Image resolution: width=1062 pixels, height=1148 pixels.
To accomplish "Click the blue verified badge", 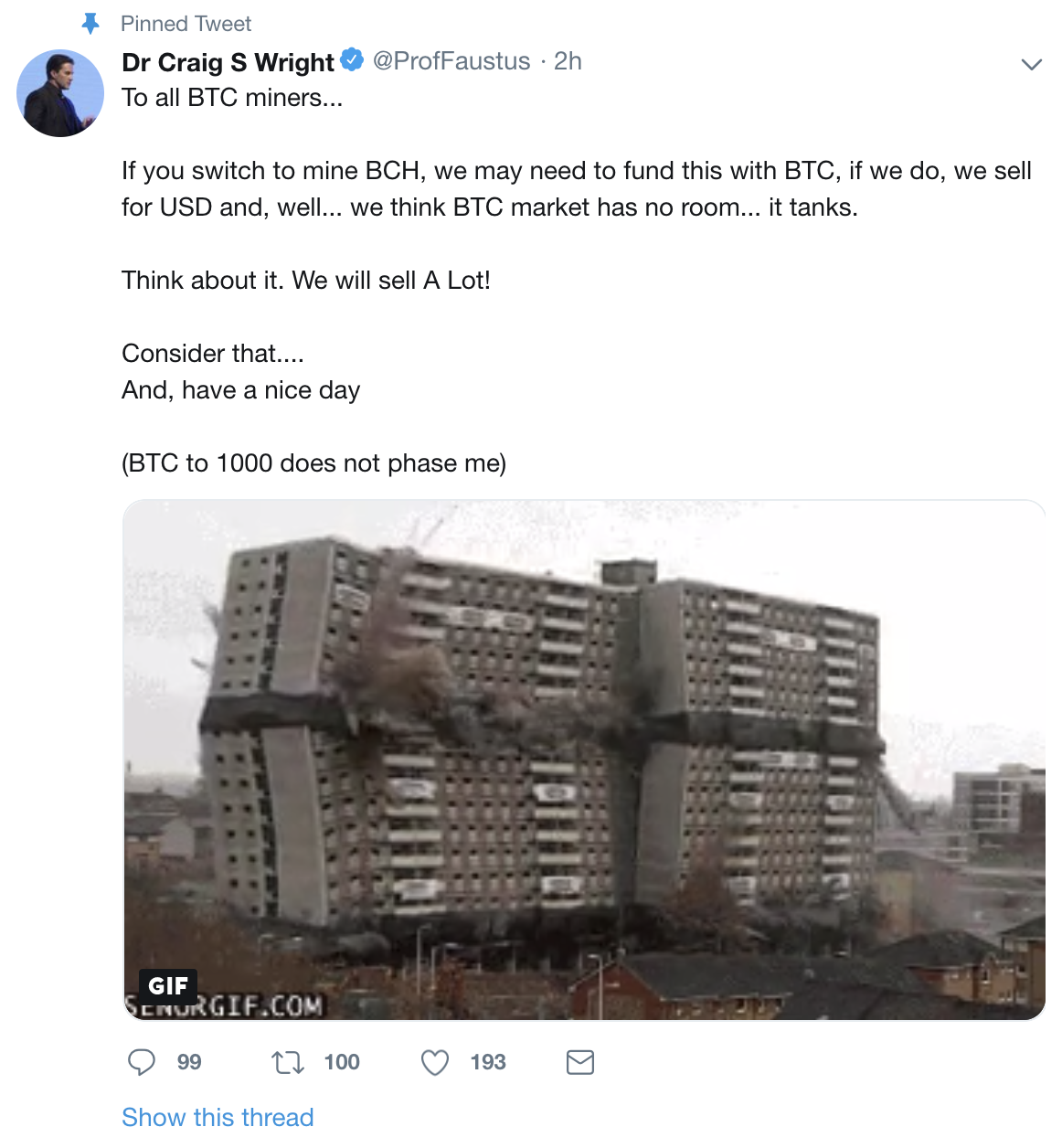I will click(x=352, y=60).
